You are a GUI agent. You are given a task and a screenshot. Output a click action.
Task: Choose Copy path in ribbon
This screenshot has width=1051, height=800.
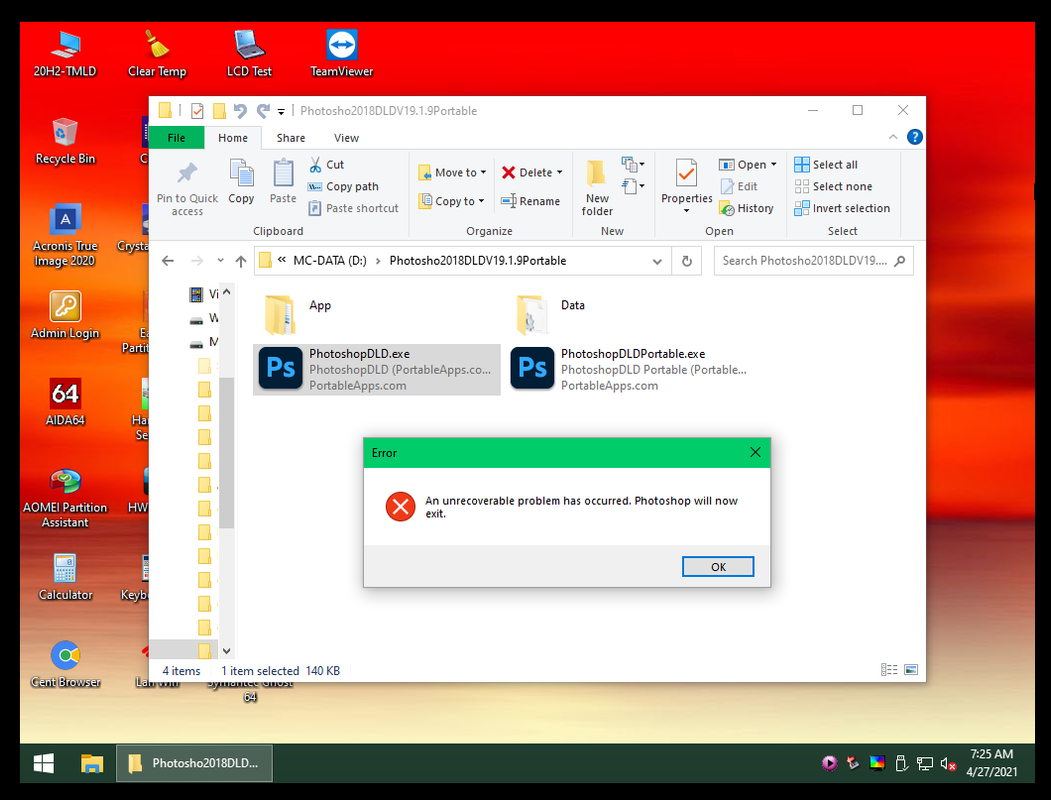click(x=343, y=186)
